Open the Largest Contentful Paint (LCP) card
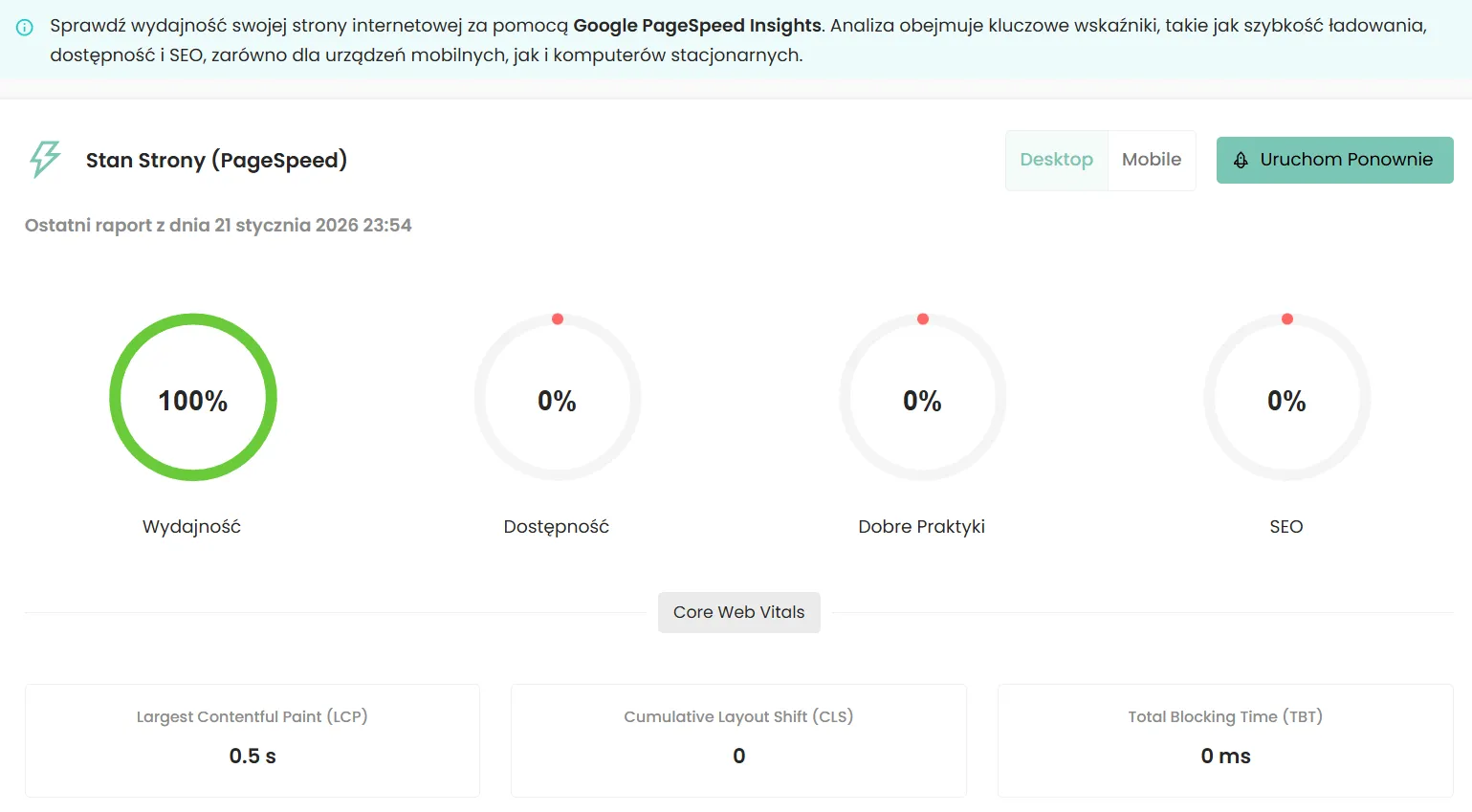Viewport: 1472px width, 812px height. [253, 740]
